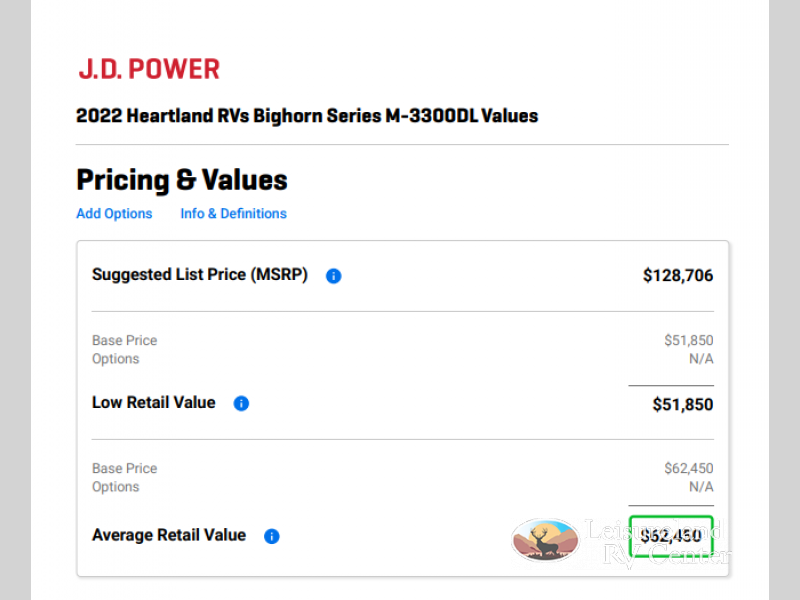Screen dimensions: 800x600
Task: Open the Add Options link
Action: pyautogui.click(x=114, y=214)
